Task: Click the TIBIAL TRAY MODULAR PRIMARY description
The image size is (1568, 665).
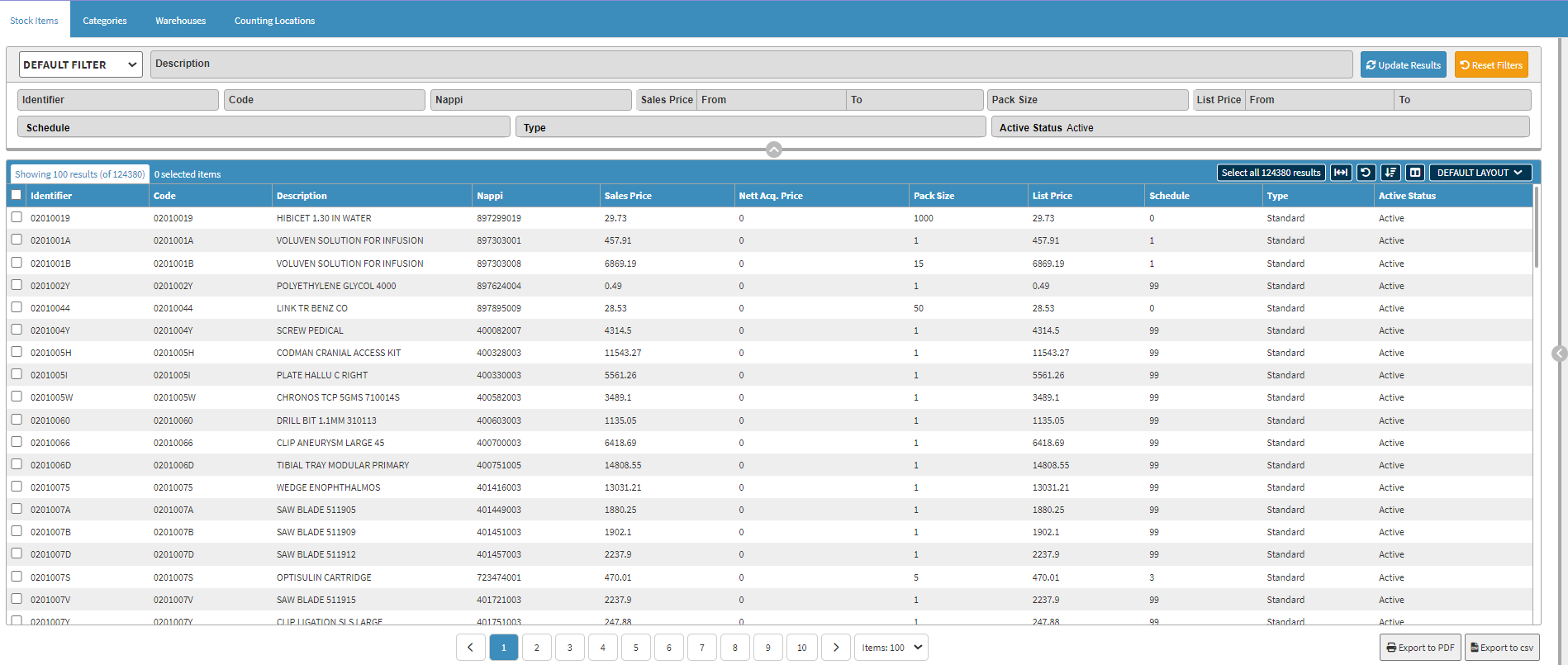Action: 343,465
